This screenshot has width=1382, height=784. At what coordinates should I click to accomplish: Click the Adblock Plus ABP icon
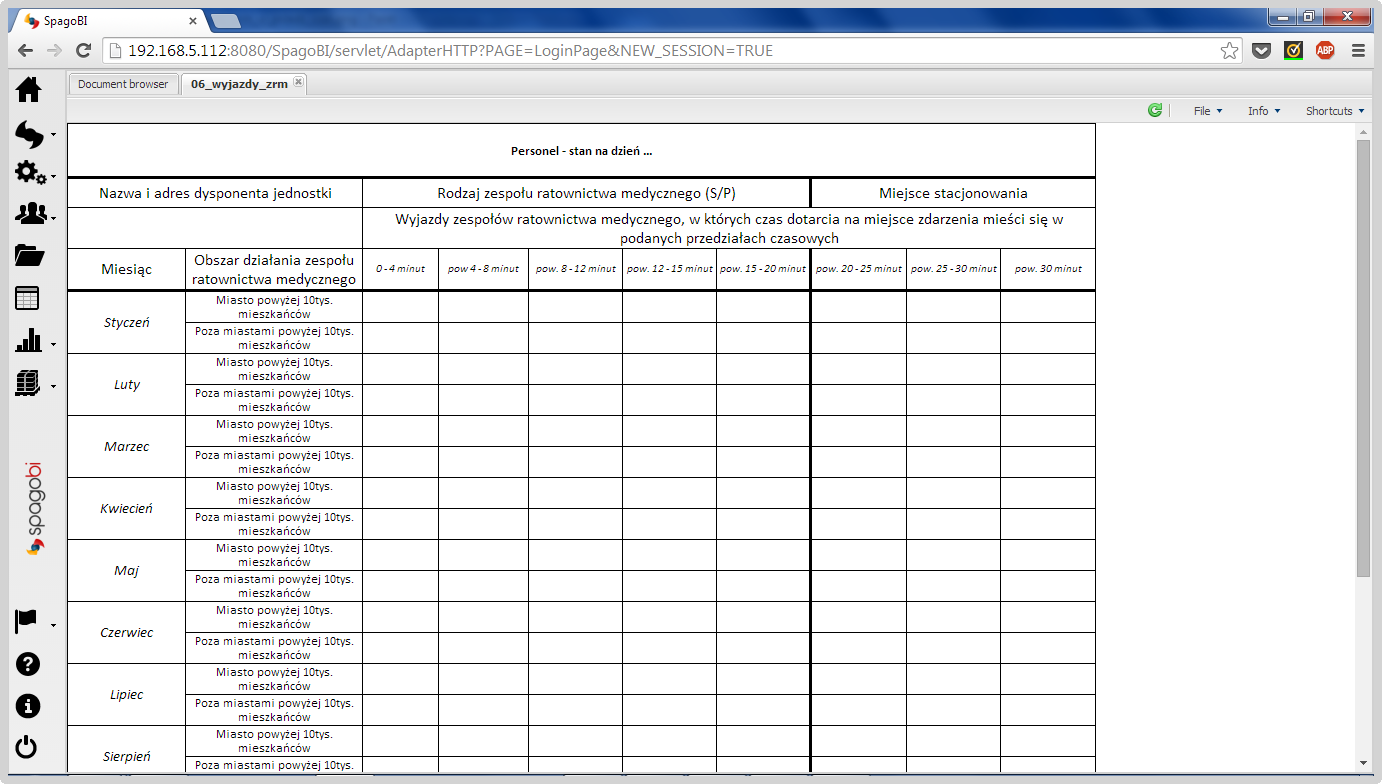[1325, 50]
